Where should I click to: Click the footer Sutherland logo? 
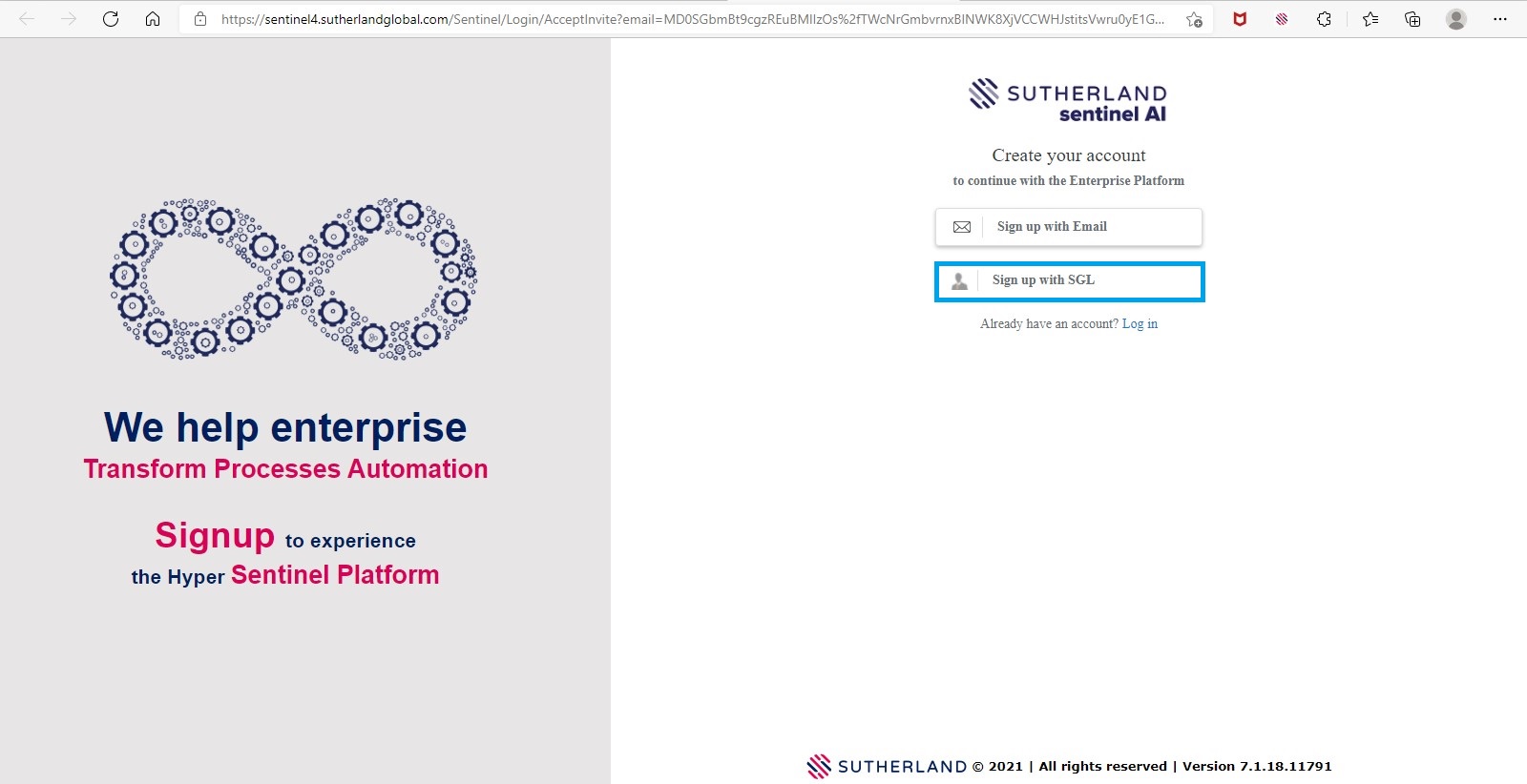pos(887,766)
